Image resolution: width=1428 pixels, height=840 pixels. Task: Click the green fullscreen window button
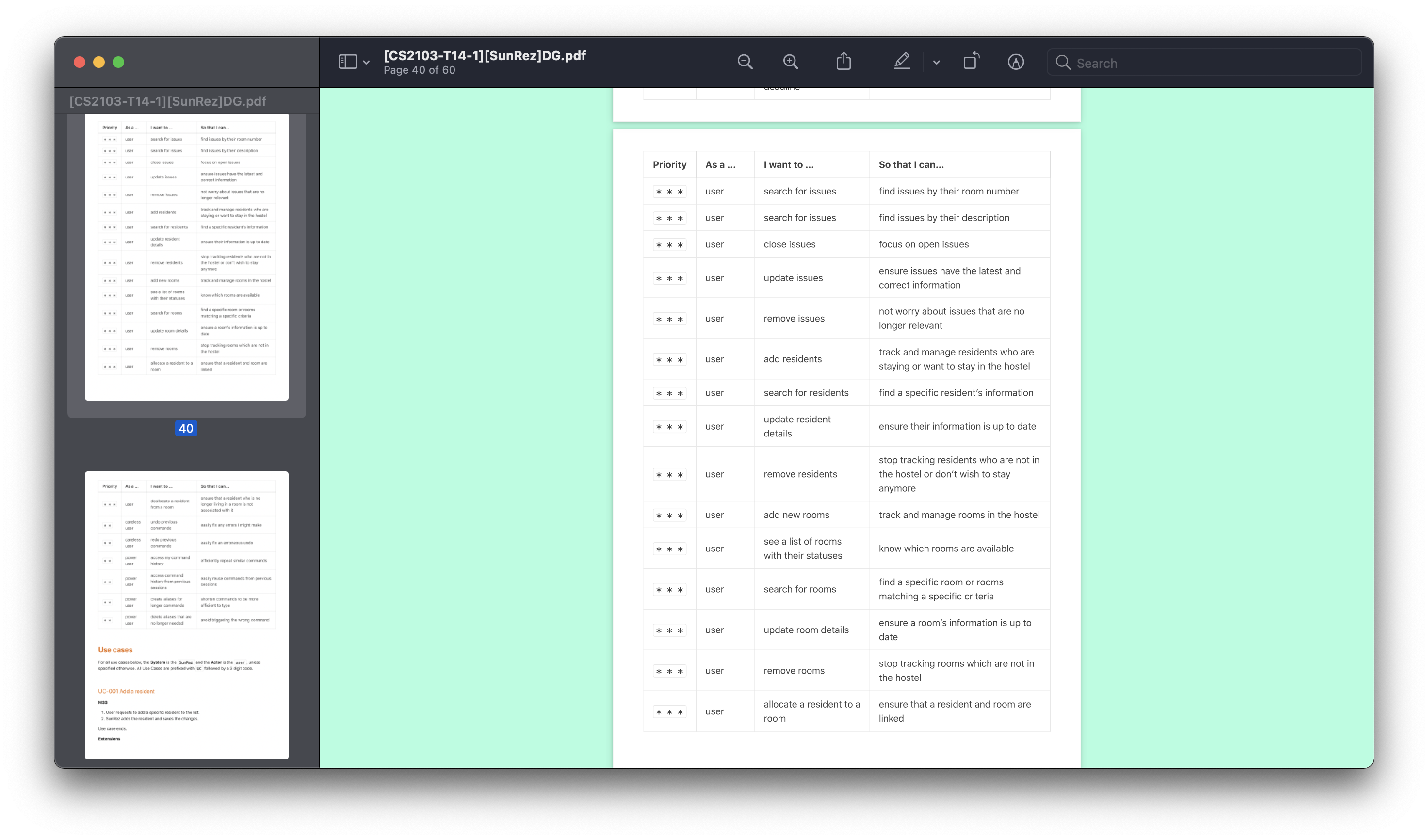(x=118, y=62)
